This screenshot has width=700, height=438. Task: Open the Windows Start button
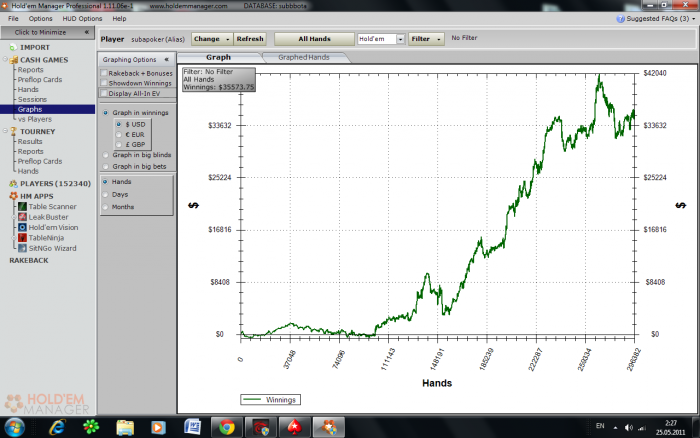click(15, 427)
